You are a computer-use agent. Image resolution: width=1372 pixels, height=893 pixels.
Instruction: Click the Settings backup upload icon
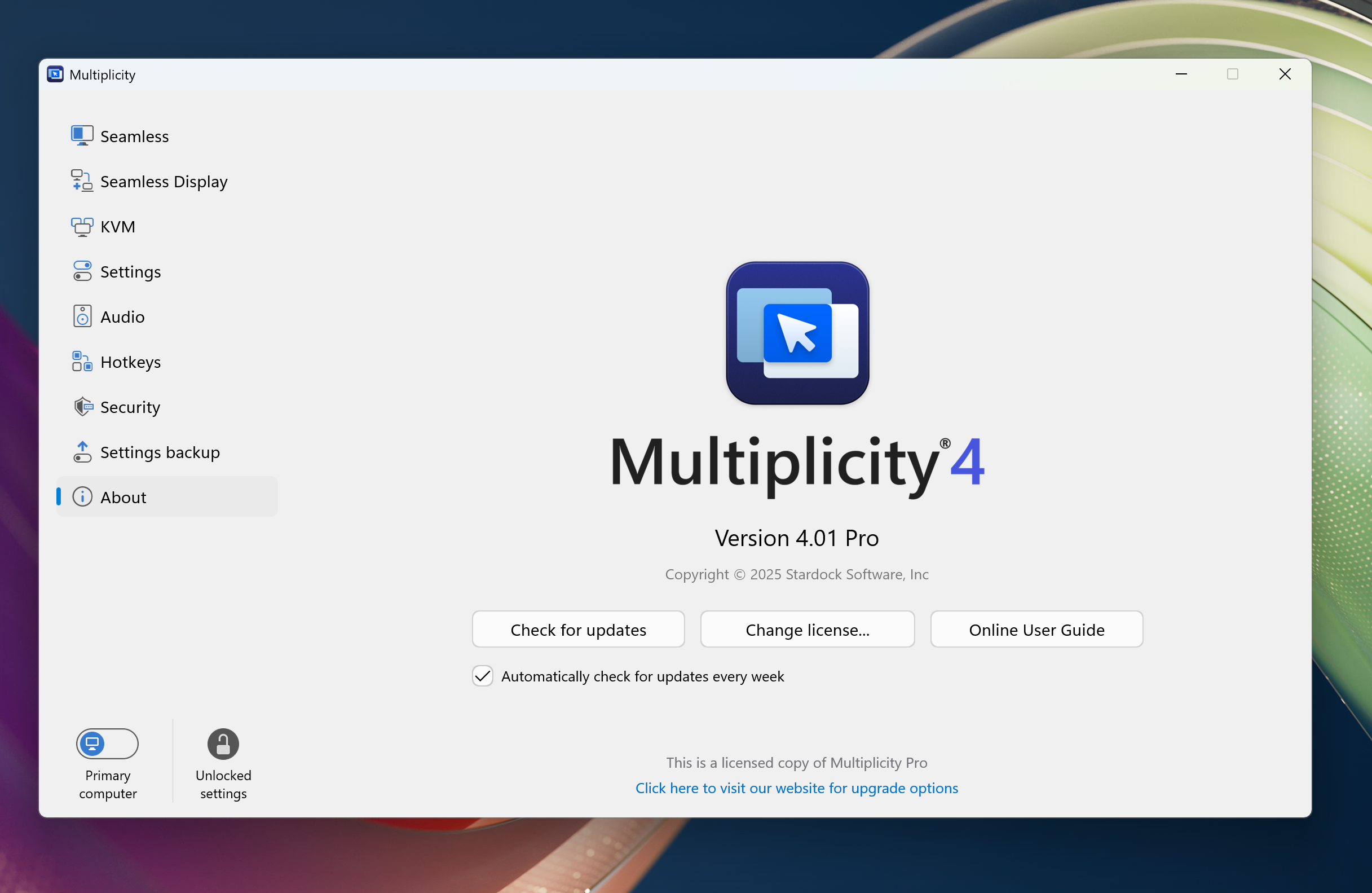82,452
